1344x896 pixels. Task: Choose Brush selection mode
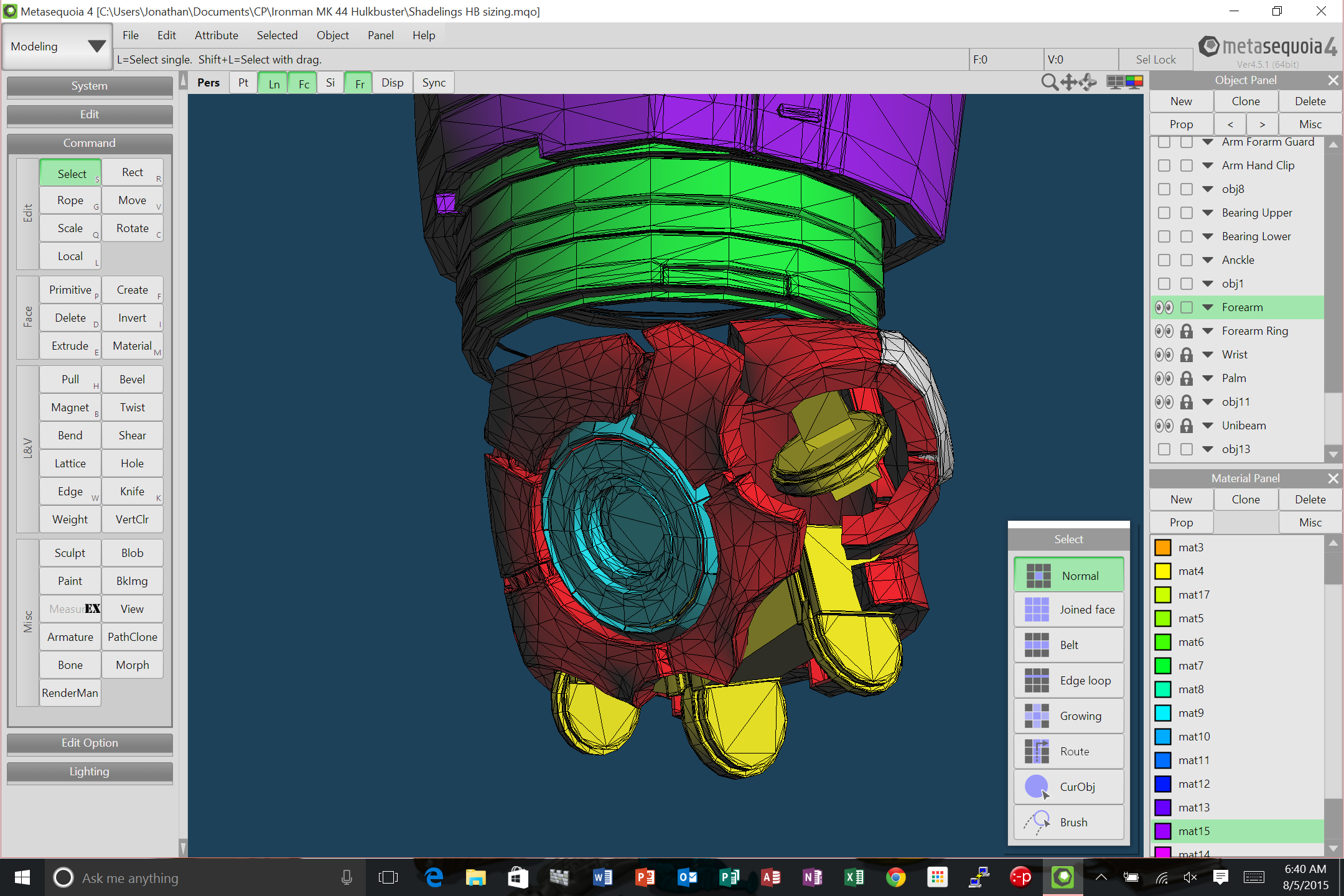tap(1068, 823)
